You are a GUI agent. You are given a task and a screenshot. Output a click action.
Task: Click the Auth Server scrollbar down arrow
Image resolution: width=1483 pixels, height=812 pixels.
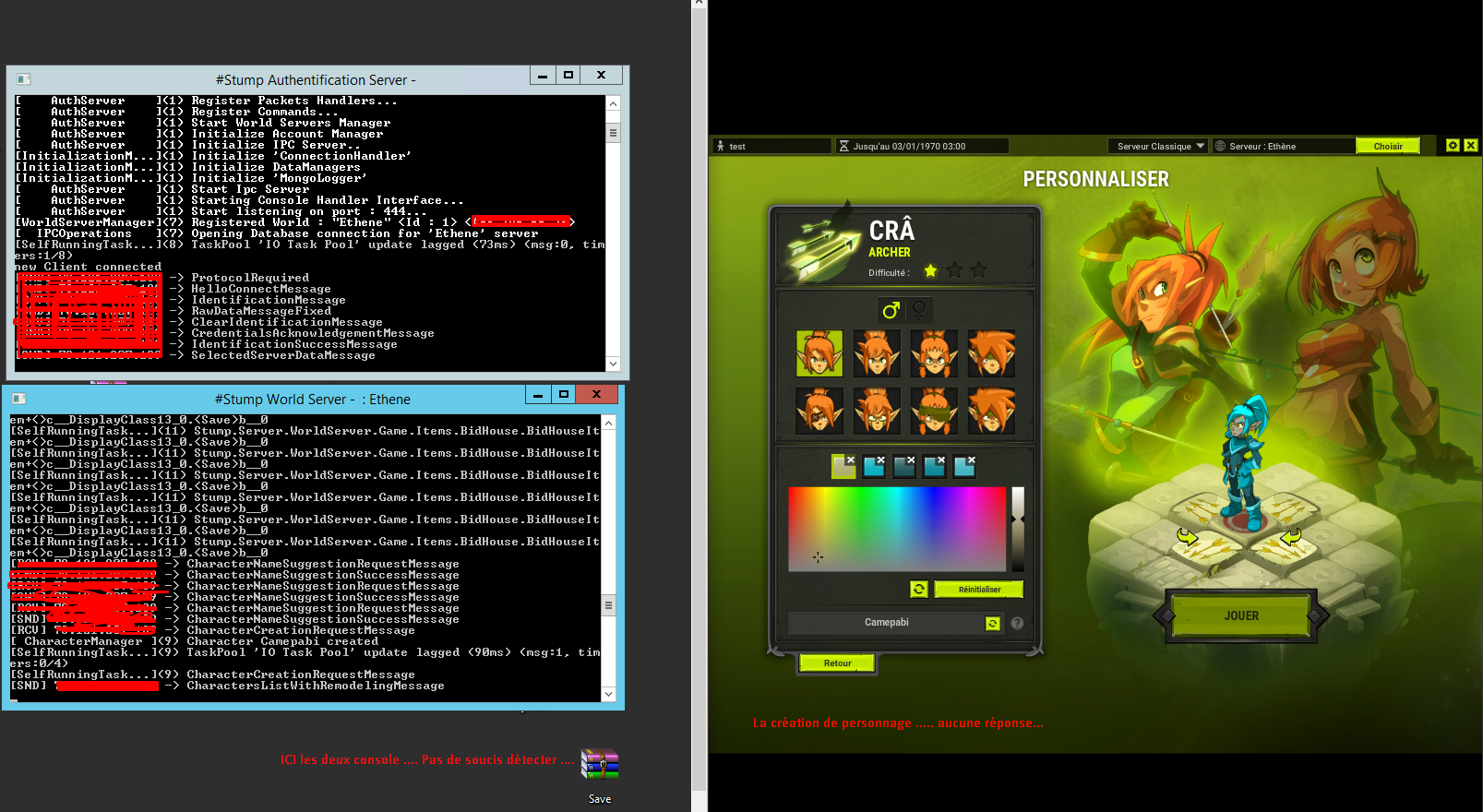(x=613, y=364)
